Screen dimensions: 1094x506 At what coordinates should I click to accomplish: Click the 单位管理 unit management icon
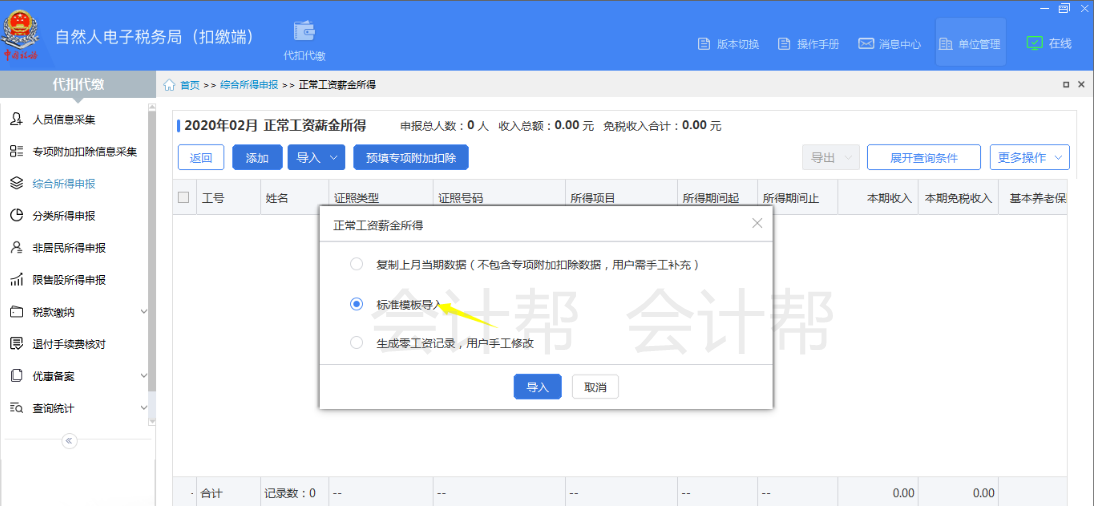pos(946,44)
